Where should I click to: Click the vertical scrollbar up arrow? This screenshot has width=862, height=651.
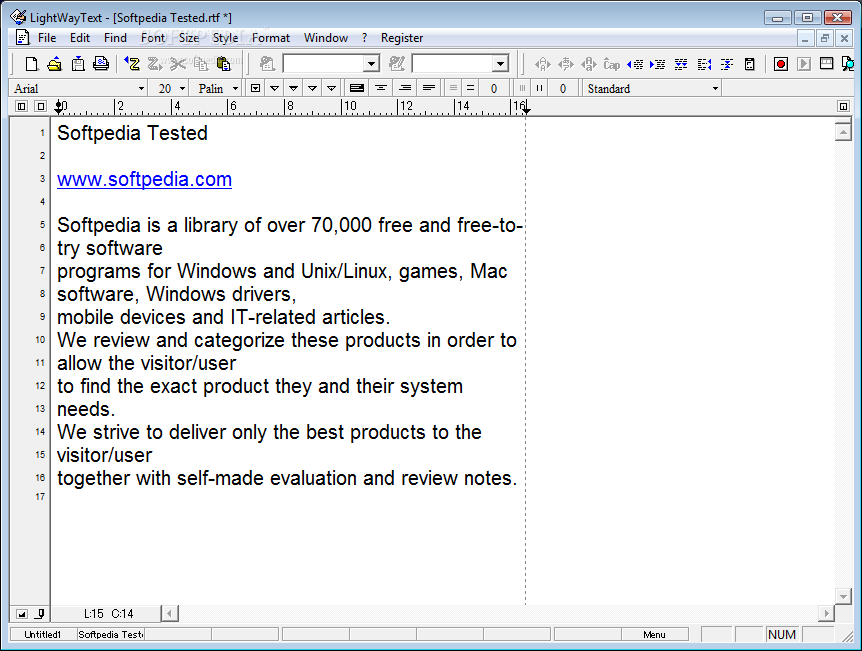843,132
